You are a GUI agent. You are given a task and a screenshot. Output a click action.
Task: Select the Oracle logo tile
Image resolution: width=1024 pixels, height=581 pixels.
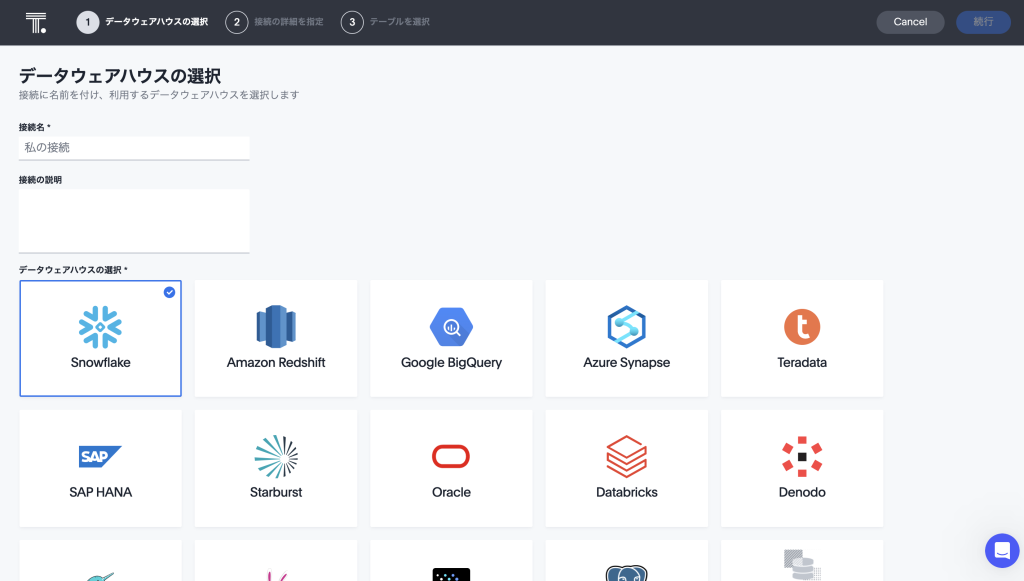(451, 457)
